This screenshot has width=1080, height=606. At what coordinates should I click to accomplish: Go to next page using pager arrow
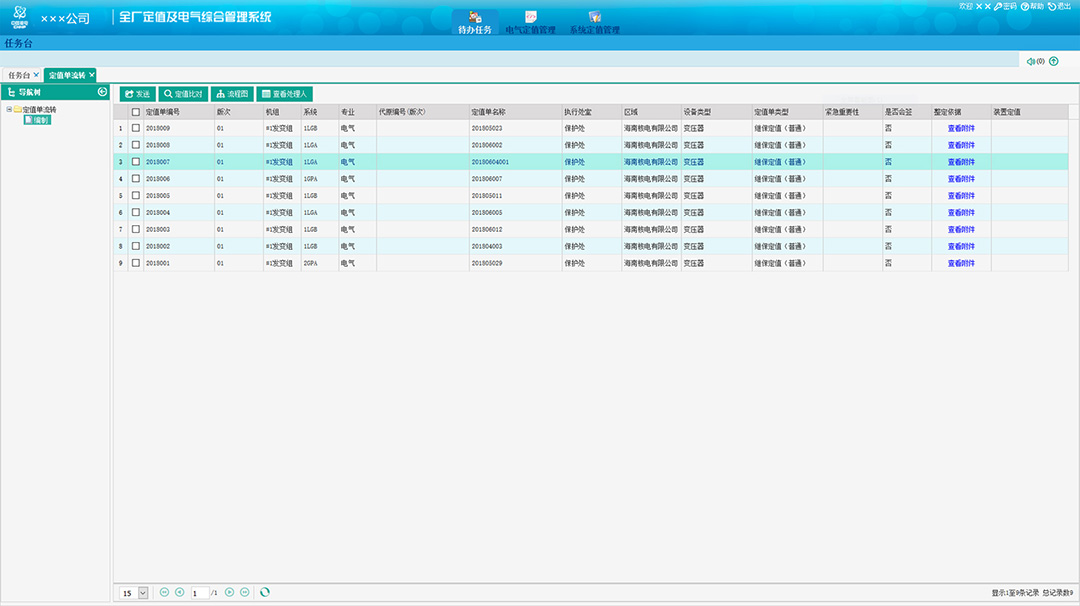click(x=229, y=593)
